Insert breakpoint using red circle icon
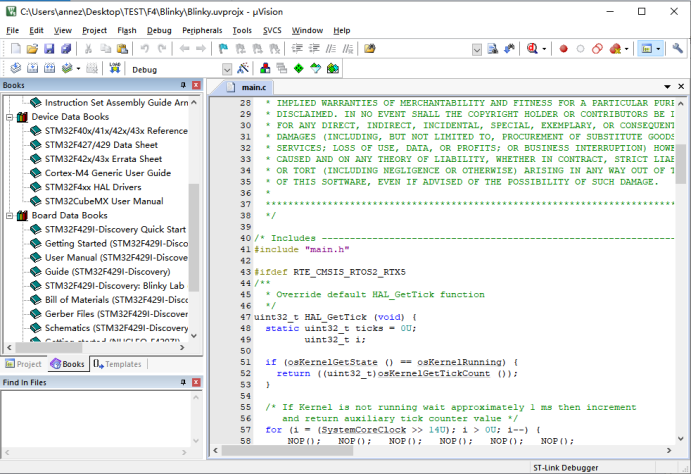 (563, 48)
